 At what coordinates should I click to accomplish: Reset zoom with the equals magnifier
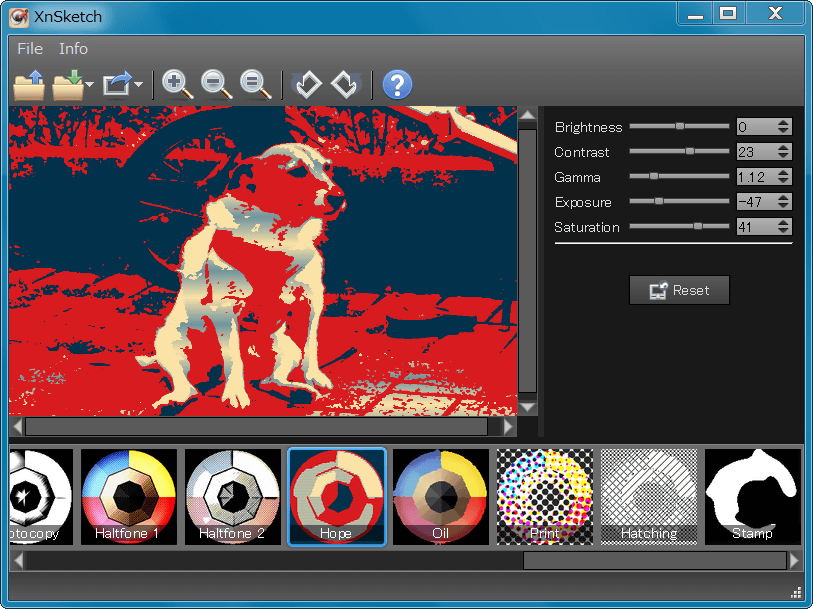tap(256, 85)
